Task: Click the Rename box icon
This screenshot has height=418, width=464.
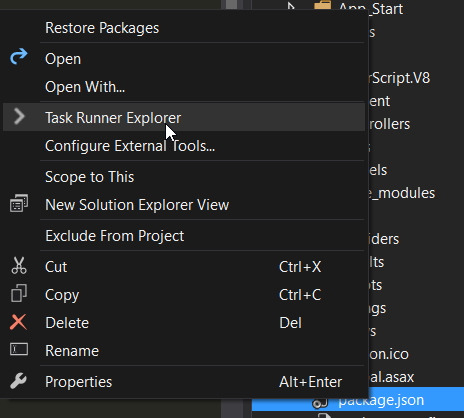Action: coord(19,349)
